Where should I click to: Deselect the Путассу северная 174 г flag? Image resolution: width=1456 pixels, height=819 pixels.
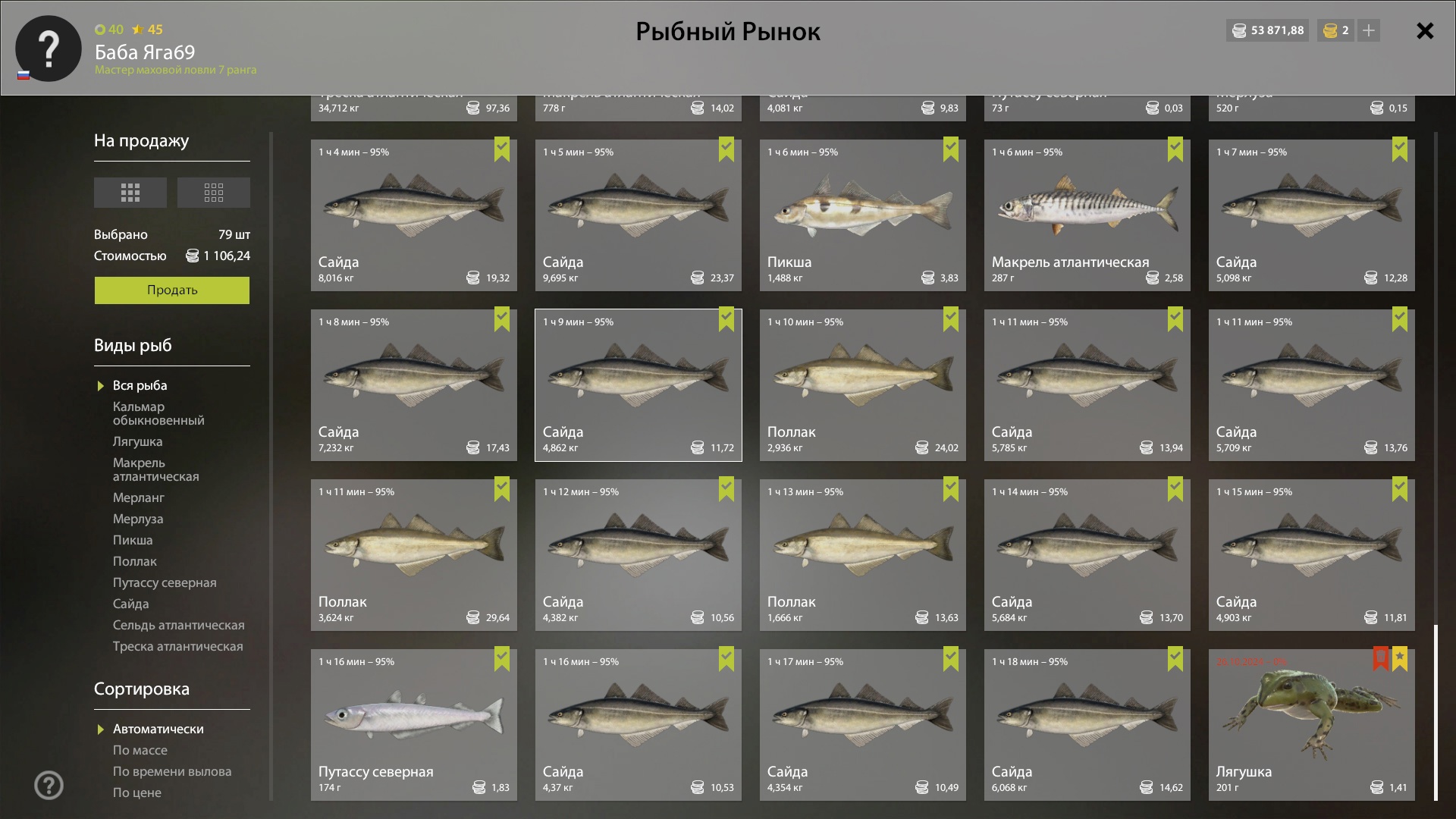click(x=502, y=658)
